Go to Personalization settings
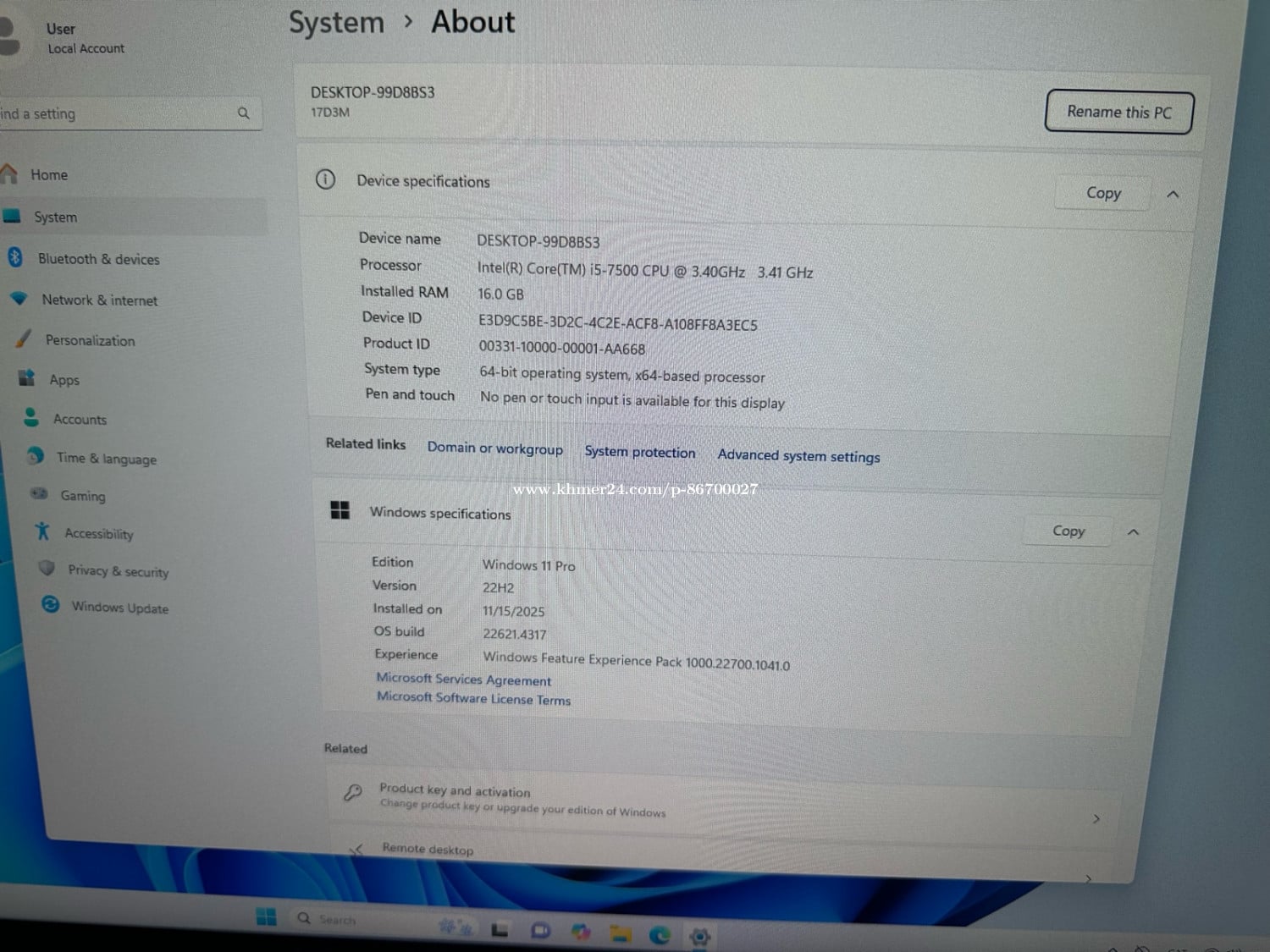 90,340
